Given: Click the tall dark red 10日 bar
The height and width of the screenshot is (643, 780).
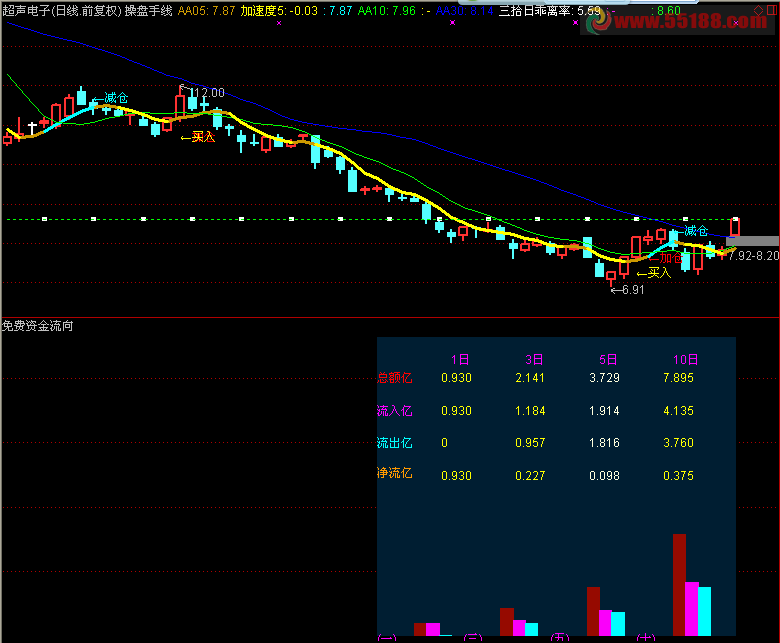Looking at the screenshot, I should click(x=680, y=585).
